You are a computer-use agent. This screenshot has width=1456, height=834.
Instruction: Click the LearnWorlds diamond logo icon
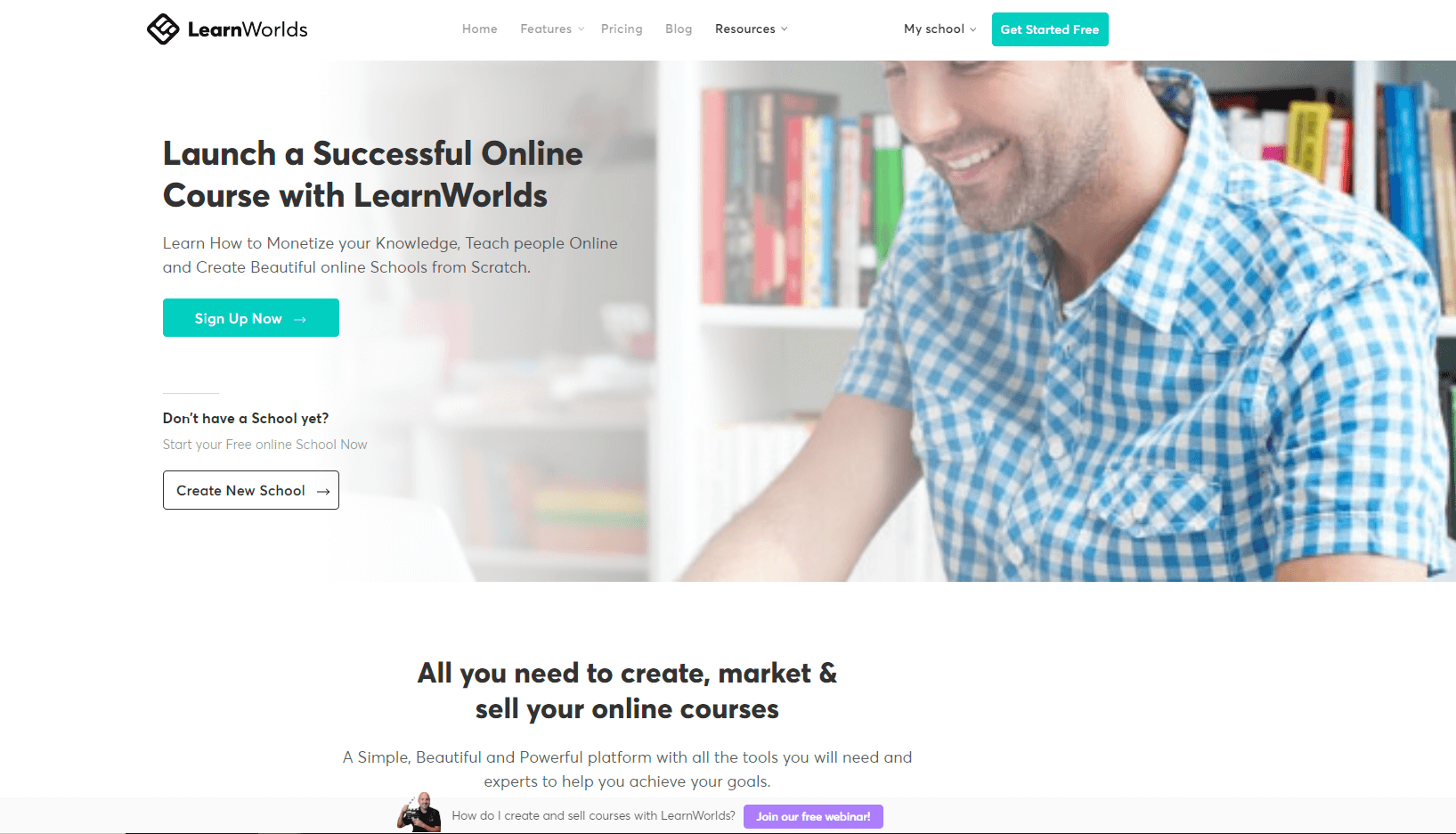tap(163, 29)
